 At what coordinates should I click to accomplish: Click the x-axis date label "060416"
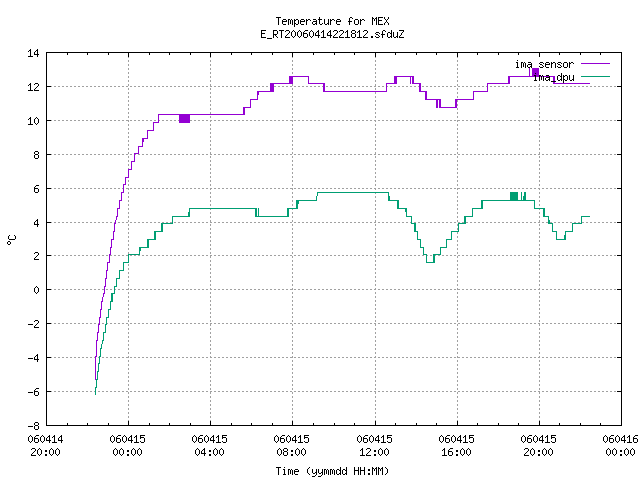[x=620, y=439]
